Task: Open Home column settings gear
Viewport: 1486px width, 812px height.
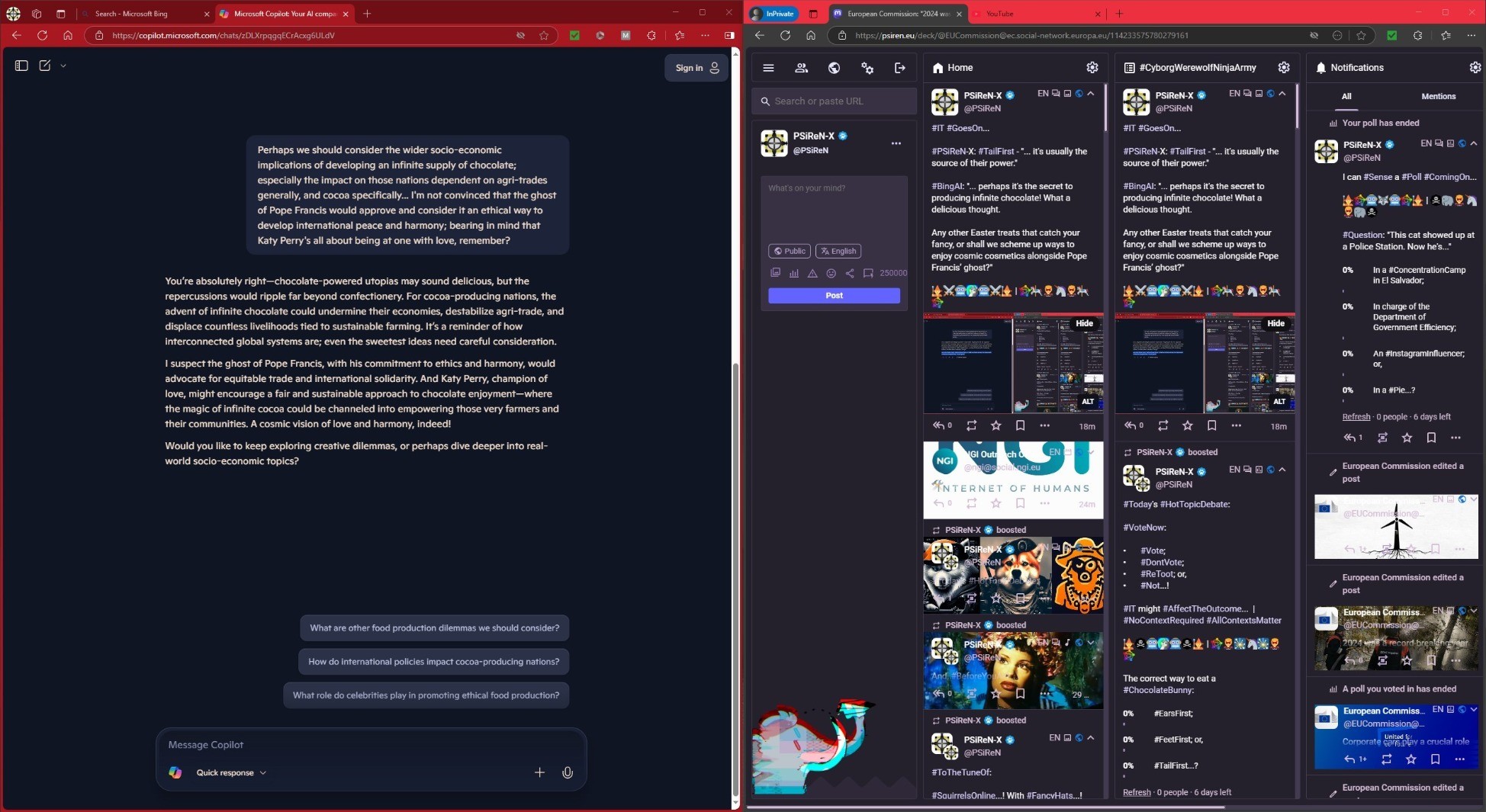Action: tap(1092, 68)
